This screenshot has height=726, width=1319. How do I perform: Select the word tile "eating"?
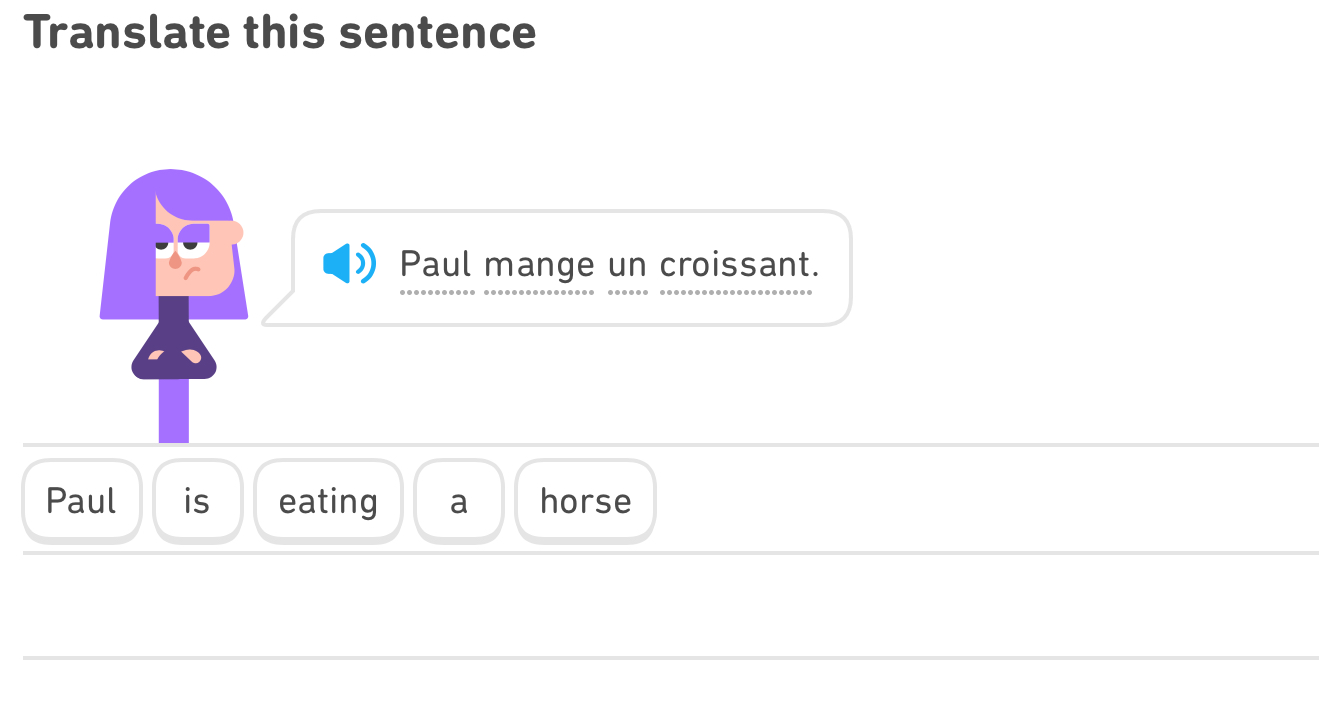pyautogui.click(x=328, y=500)
